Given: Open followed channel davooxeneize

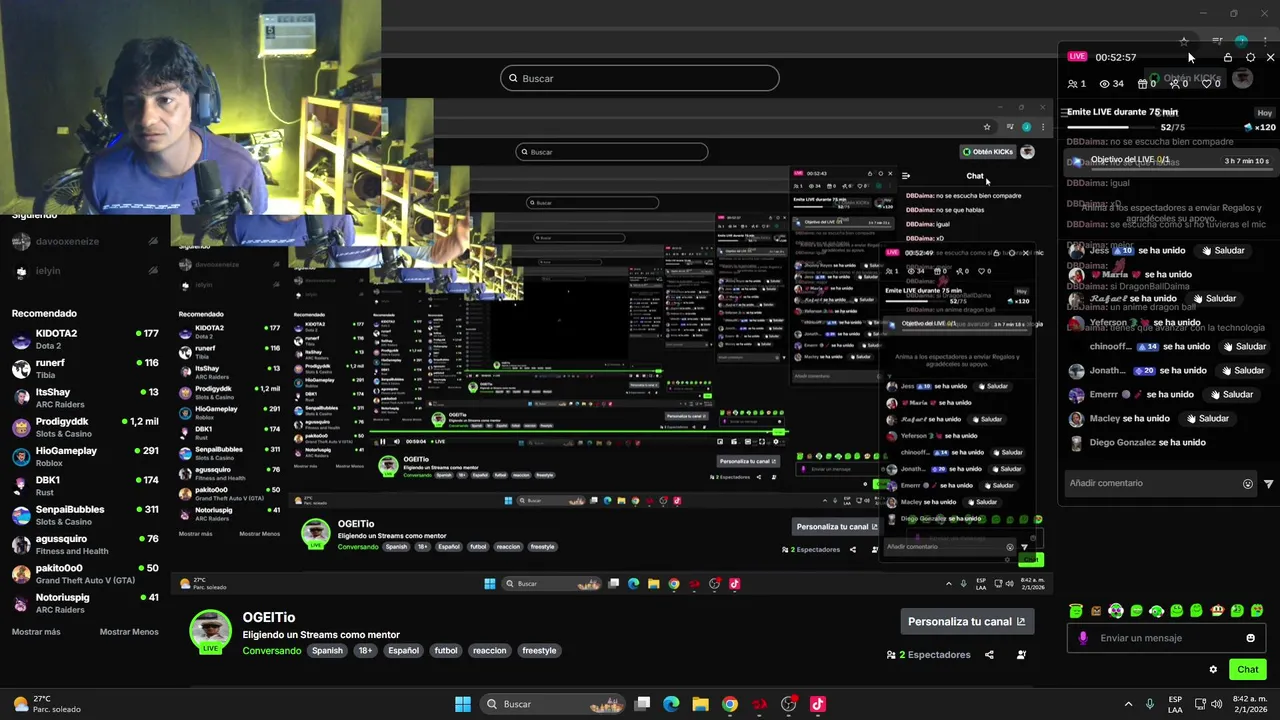Looking at the screenshot, I should tap(85, 241).
